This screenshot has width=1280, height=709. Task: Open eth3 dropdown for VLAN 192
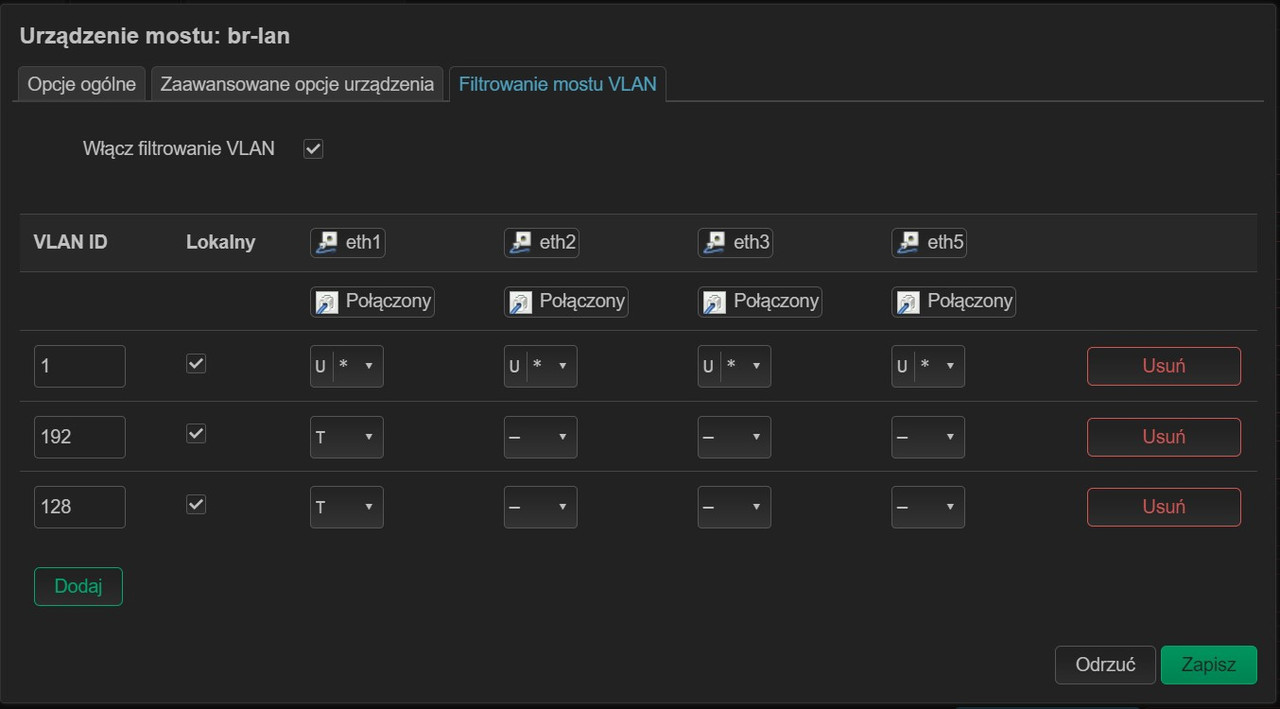[735, 437]
